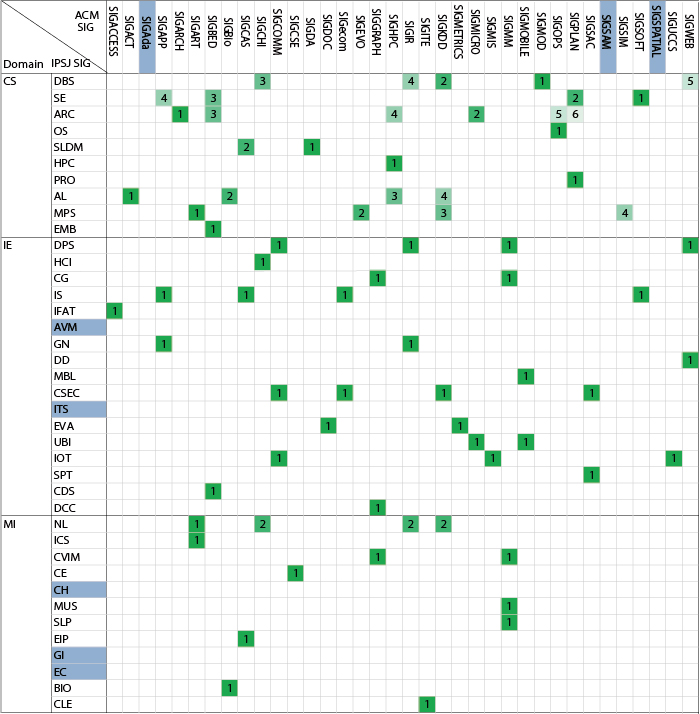The height and width of the screenshot is (714, 700).
Task: Select the CLE row label
Action: pos(63,704)
